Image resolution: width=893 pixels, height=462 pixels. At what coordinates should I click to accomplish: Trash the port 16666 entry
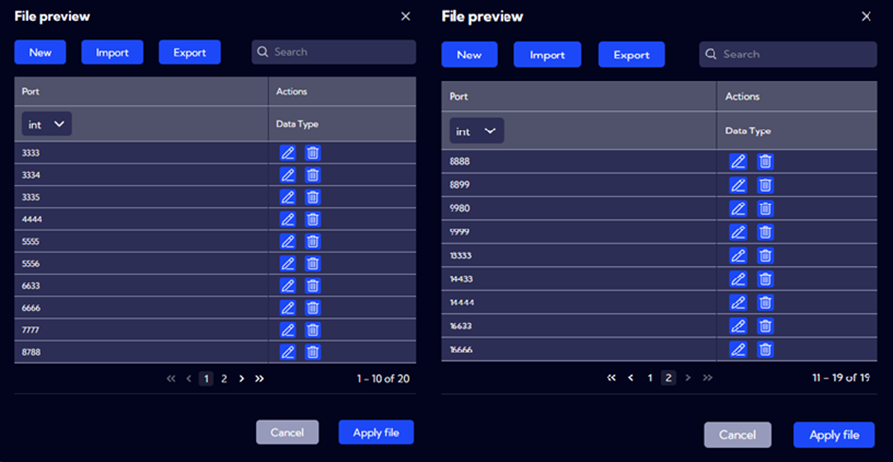[x=765, y=349]
